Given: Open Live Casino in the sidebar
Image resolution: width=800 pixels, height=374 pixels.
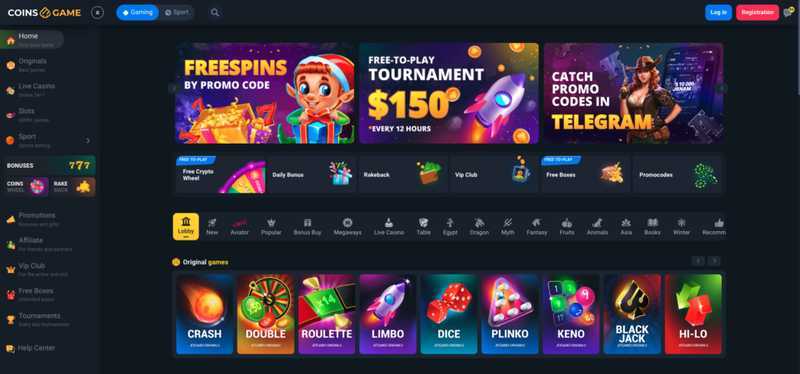Looking at the screenshot, I should click(x=36, y=90).
